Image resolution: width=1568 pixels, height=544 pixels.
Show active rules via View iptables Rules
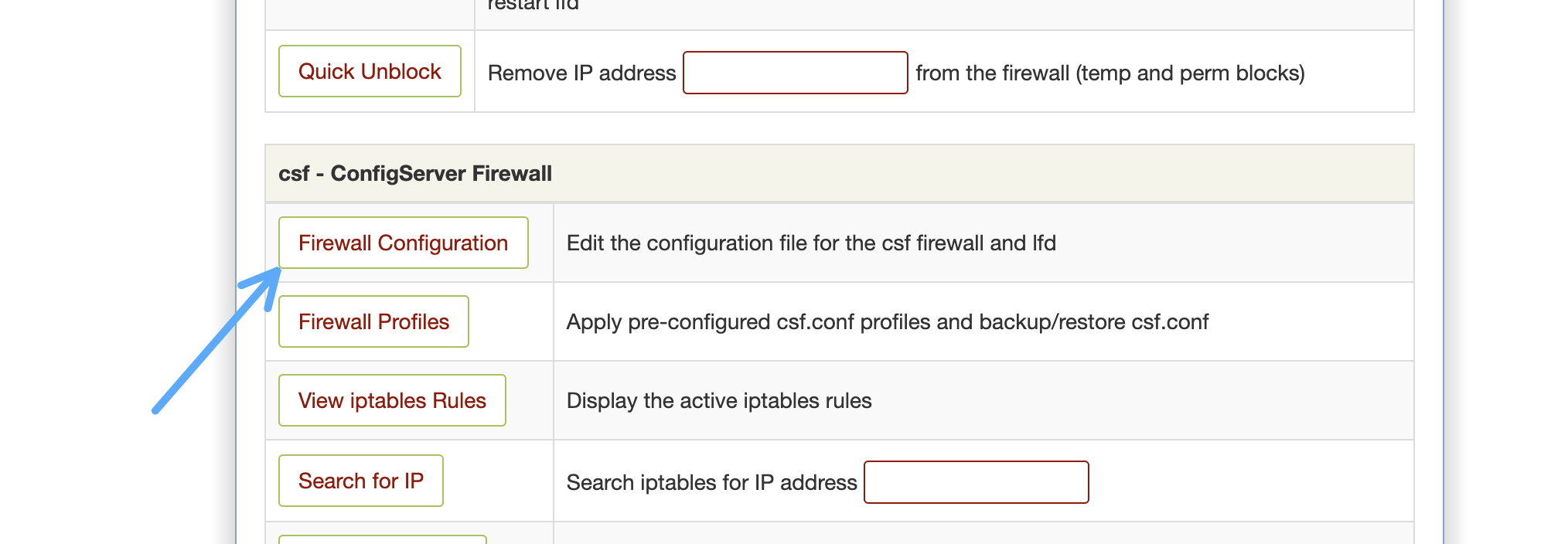392,400
